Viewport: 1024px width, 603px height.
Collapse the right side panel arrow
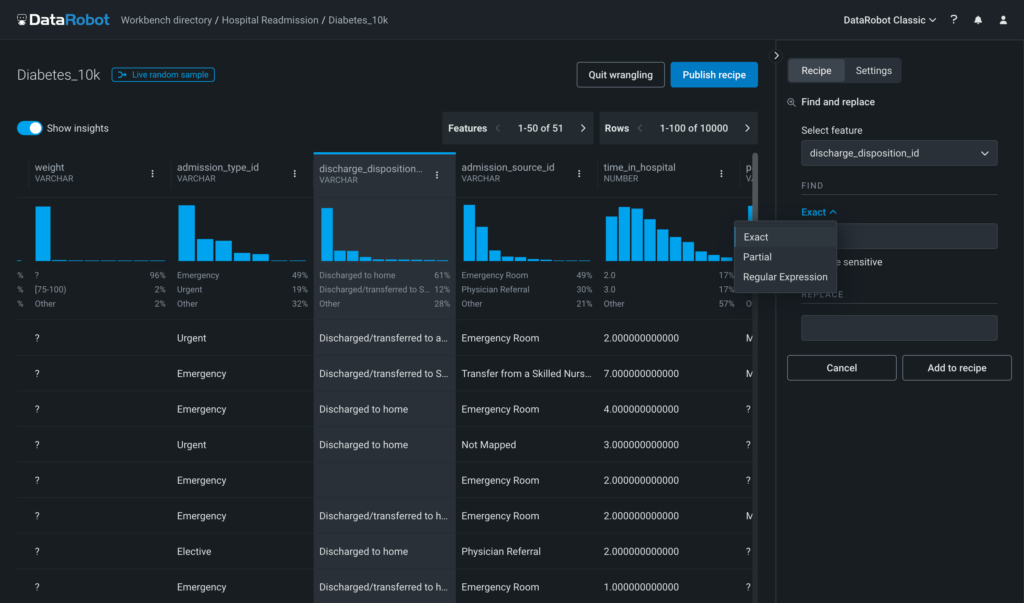pyautogui.click(x=776, y=56)
